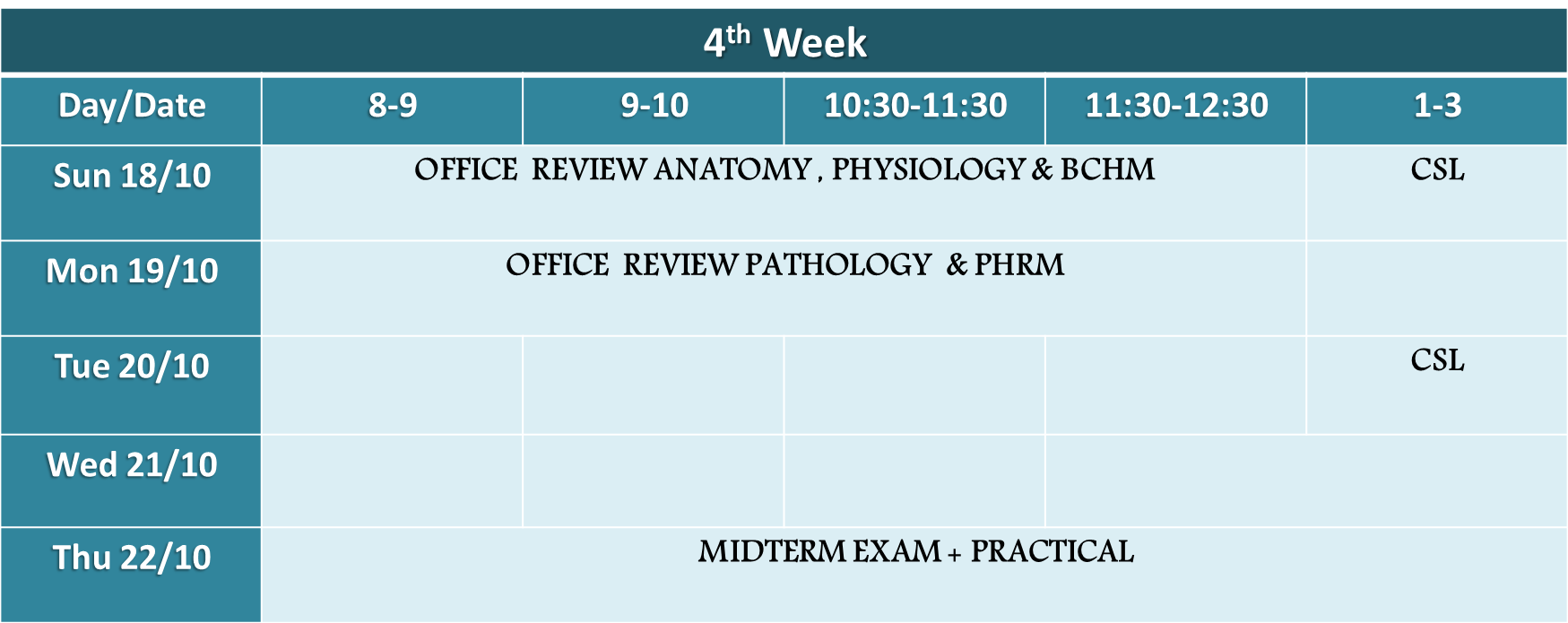Click the Day/Date header cell
The height and width of the screenshot is (623, 1568).
131,110
